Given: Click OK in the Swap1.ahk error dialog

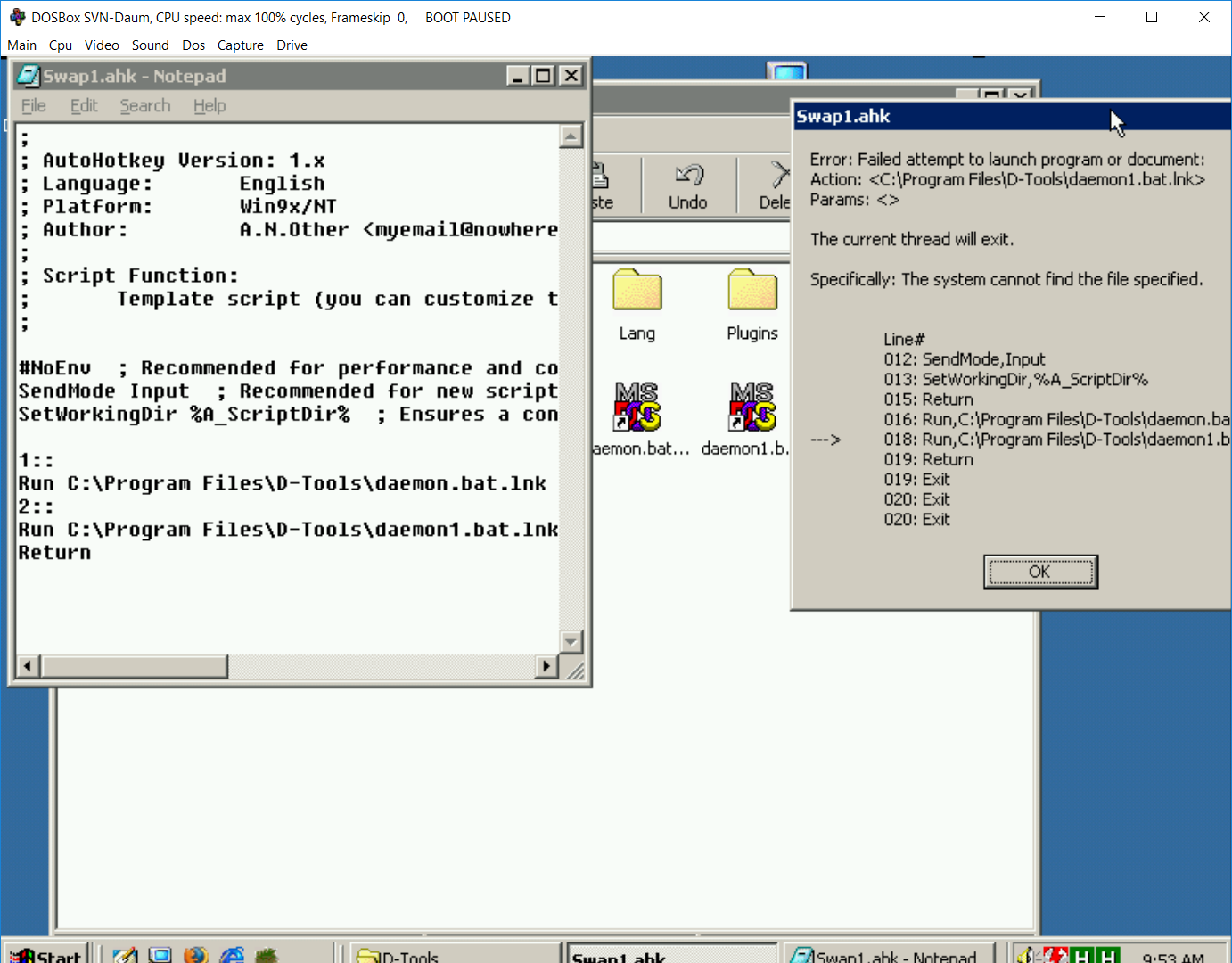Looking at the screenshot, I should [1040, 572].
